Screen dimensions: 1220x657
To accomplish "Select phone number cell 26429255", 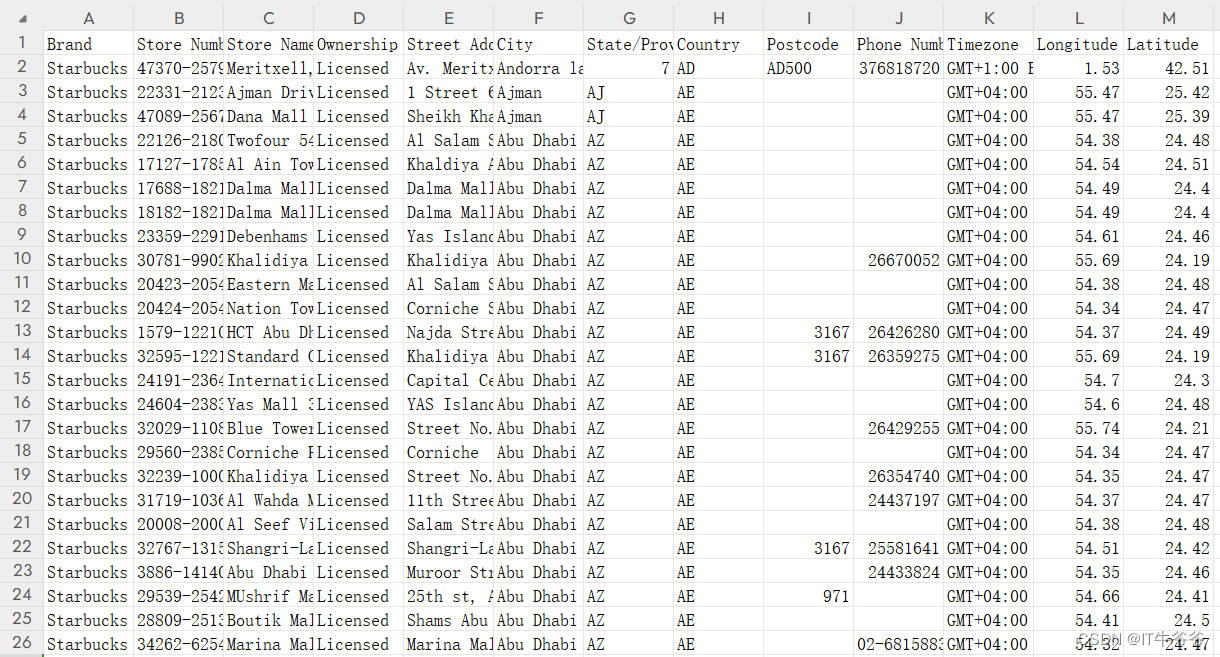I will tap(898, 428).
